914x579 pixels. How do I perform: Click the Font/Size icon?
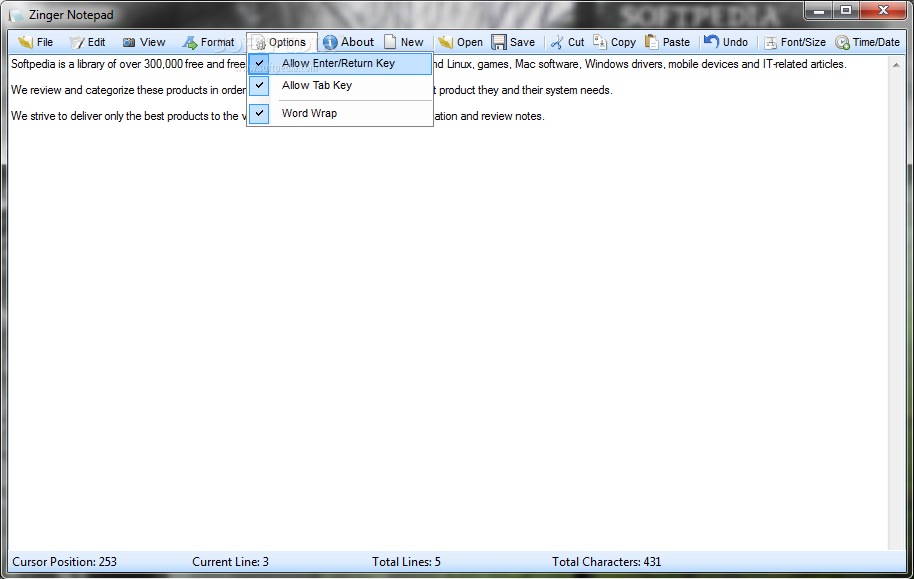coord(771,43)
